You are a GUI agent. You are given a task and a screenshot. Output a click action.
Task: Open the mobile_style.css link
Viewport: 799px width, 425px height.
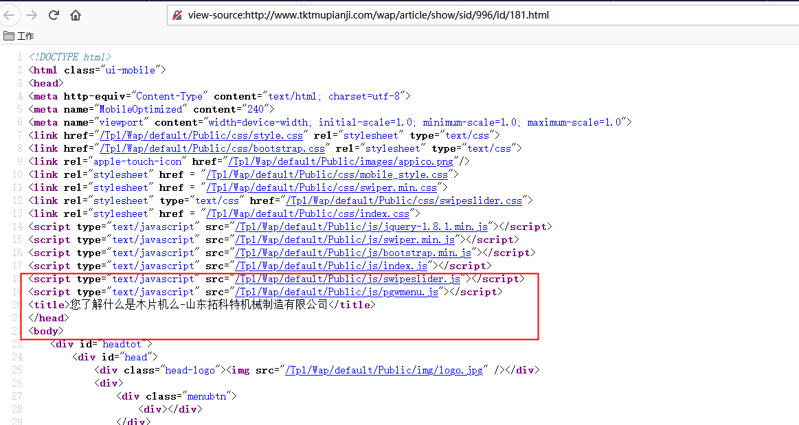point(327,175)
